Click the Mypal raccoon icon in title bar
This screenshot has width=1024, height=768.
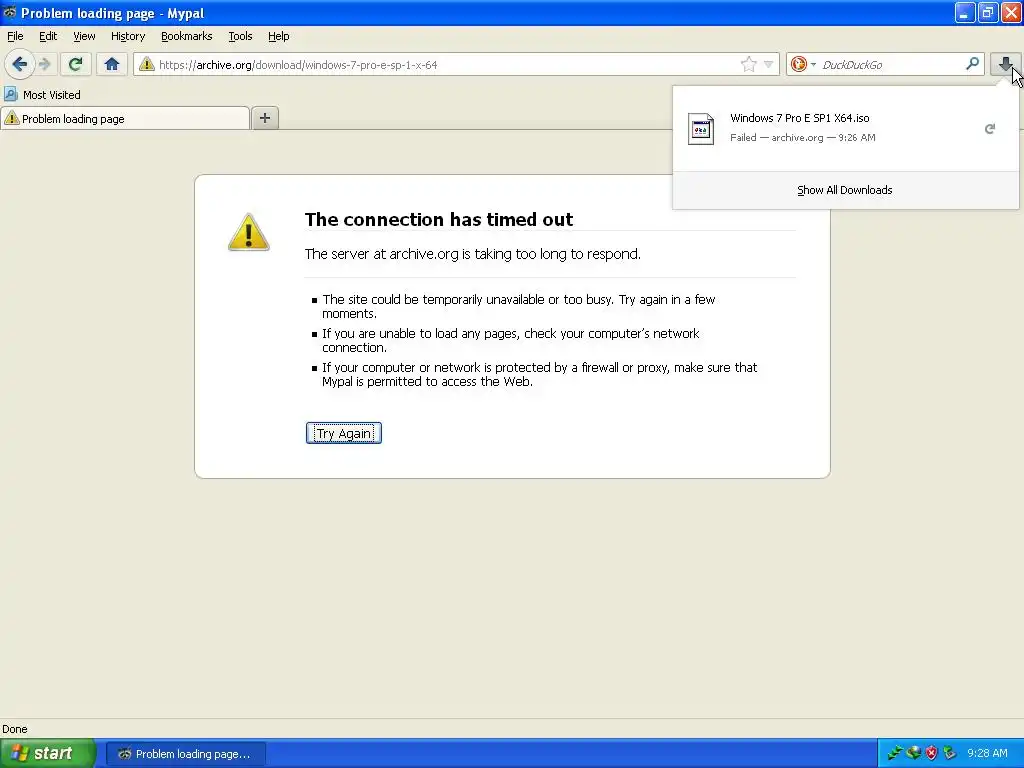point(9,12)
